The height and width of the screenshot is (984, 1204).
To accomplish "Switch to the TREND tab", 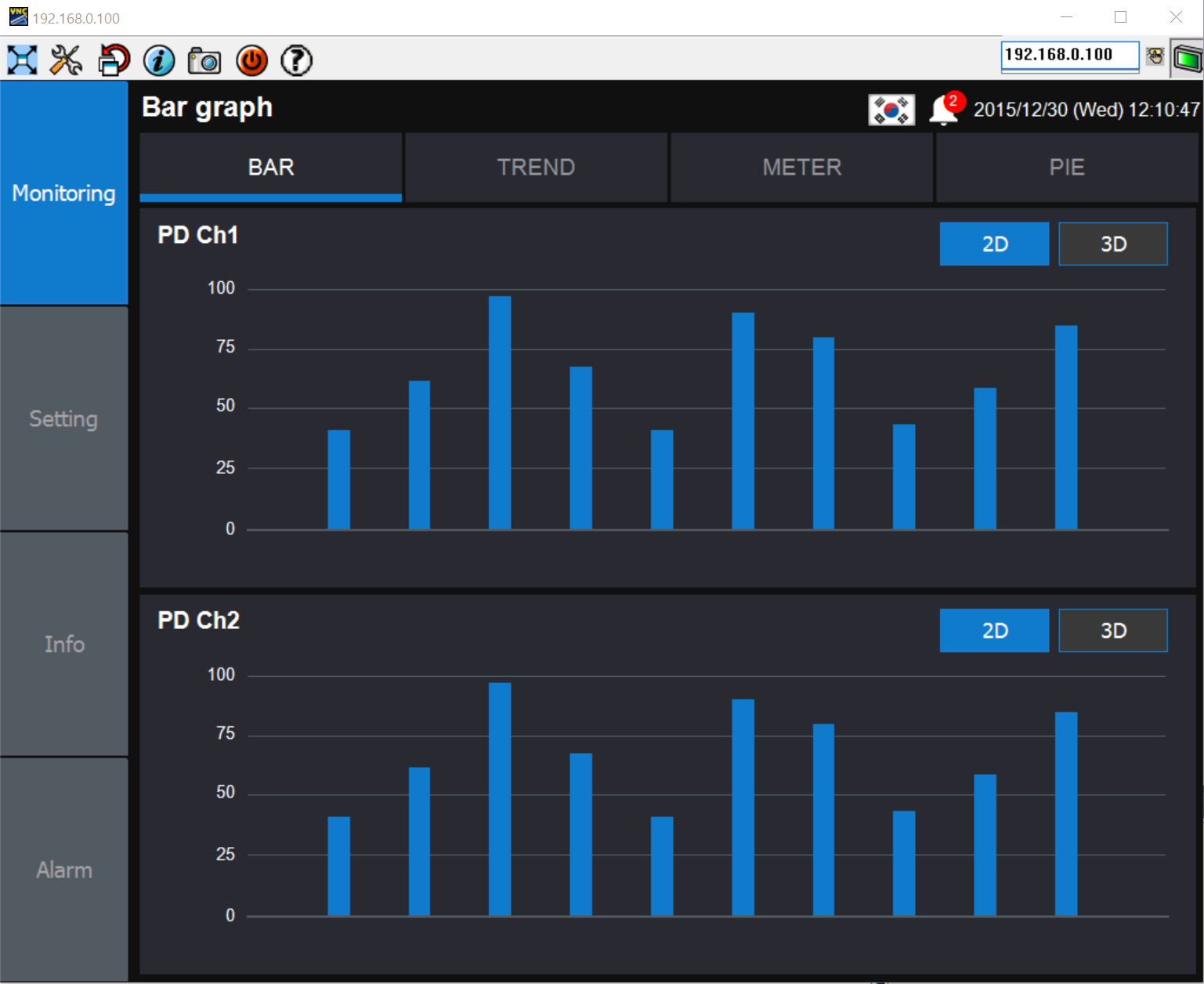I will pyautogui.click(x=536, y=167).
